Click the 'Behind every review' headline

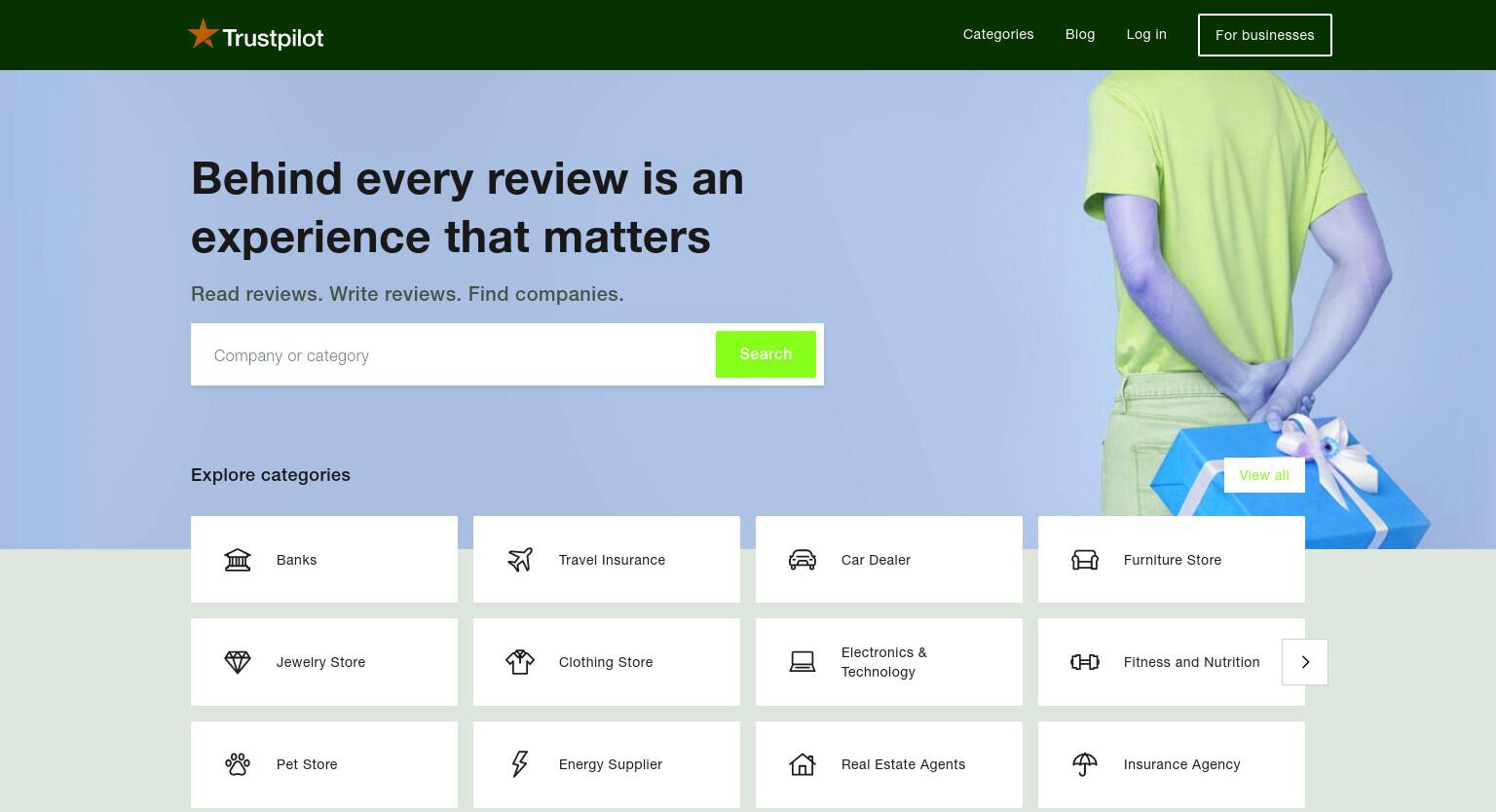coord(467,207)
